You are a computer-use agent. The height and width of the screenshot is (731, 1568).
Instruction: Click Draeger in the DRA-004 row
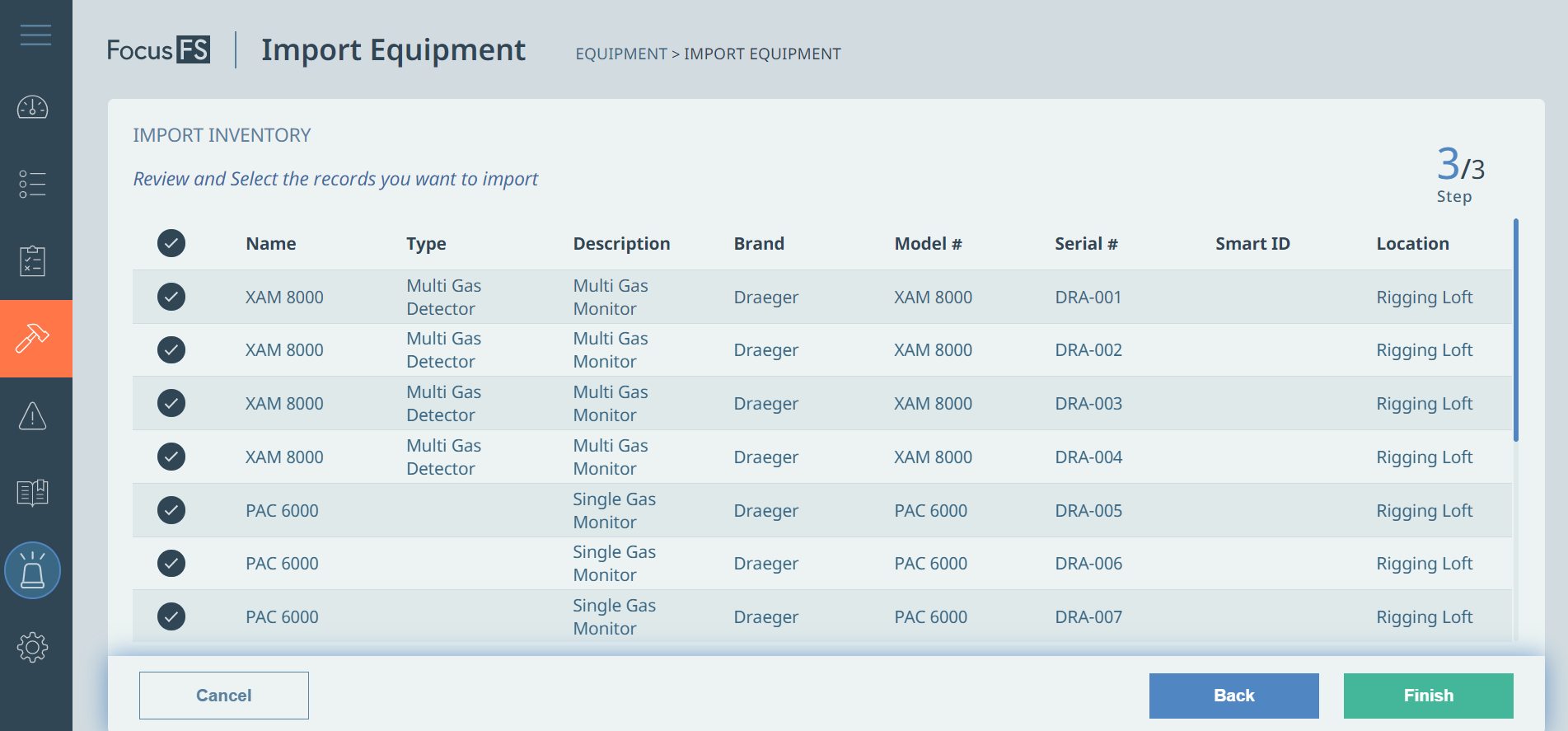pyautogui.click(x=766, y=457)
